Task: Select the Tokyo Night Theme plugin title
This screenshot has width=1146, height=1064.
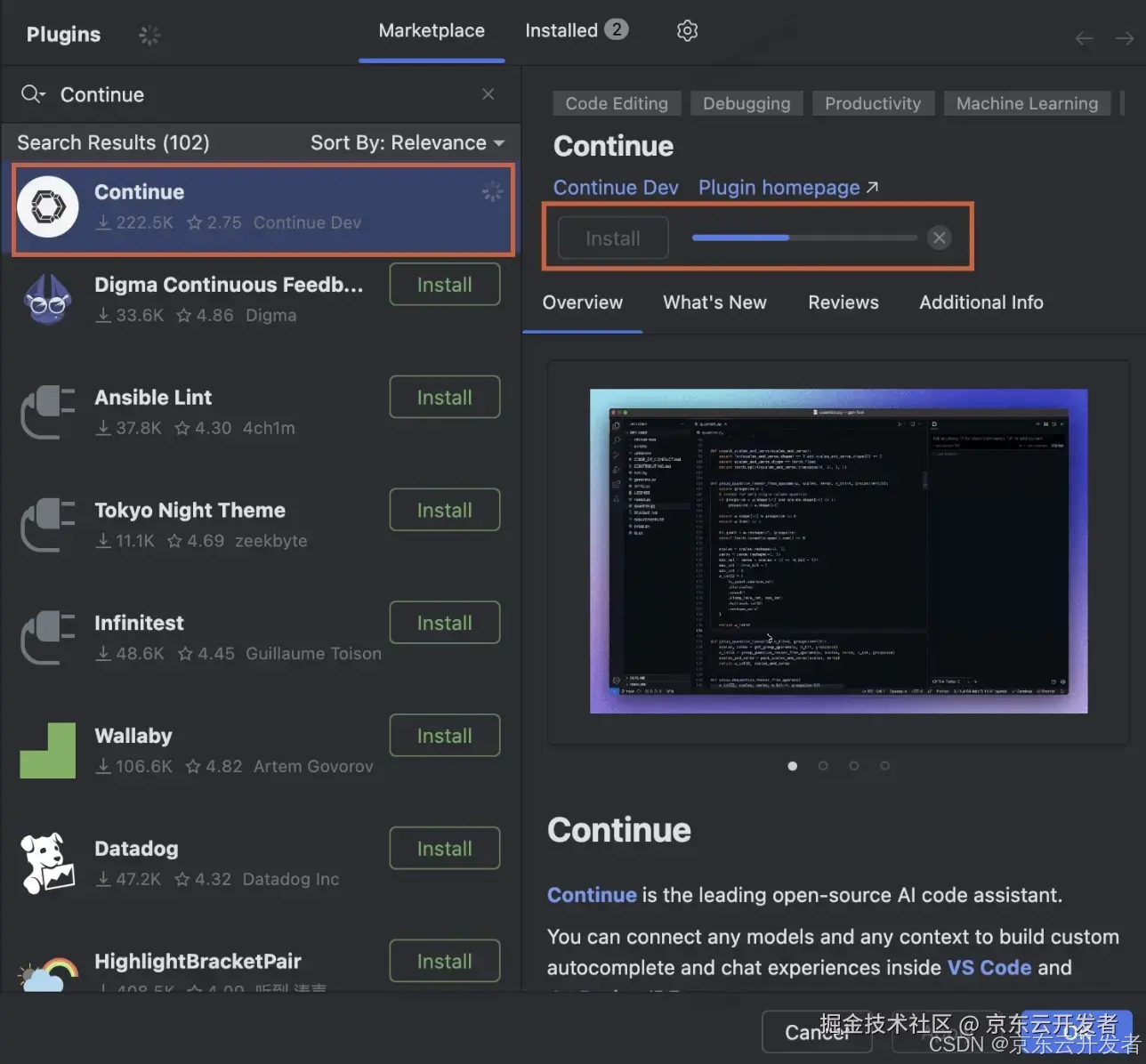Action: (190, 511)
